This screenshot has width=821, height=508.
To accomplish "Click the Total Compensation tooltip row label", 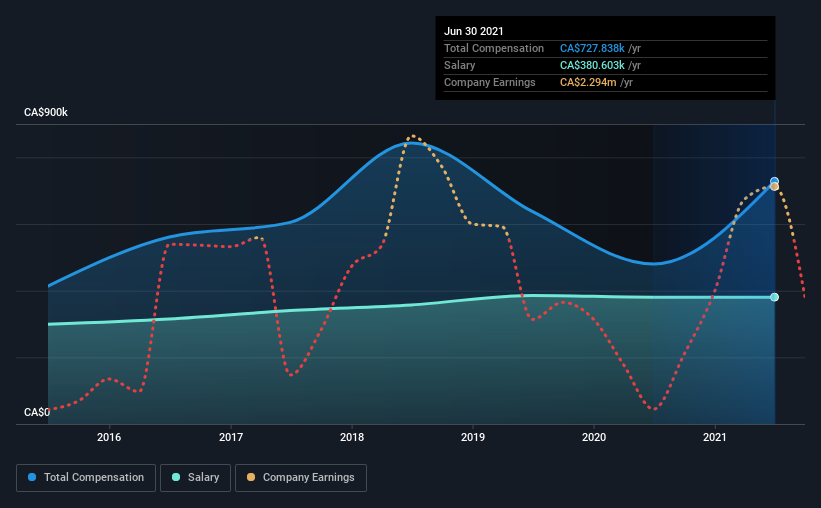I will click(x=494, y=48).
